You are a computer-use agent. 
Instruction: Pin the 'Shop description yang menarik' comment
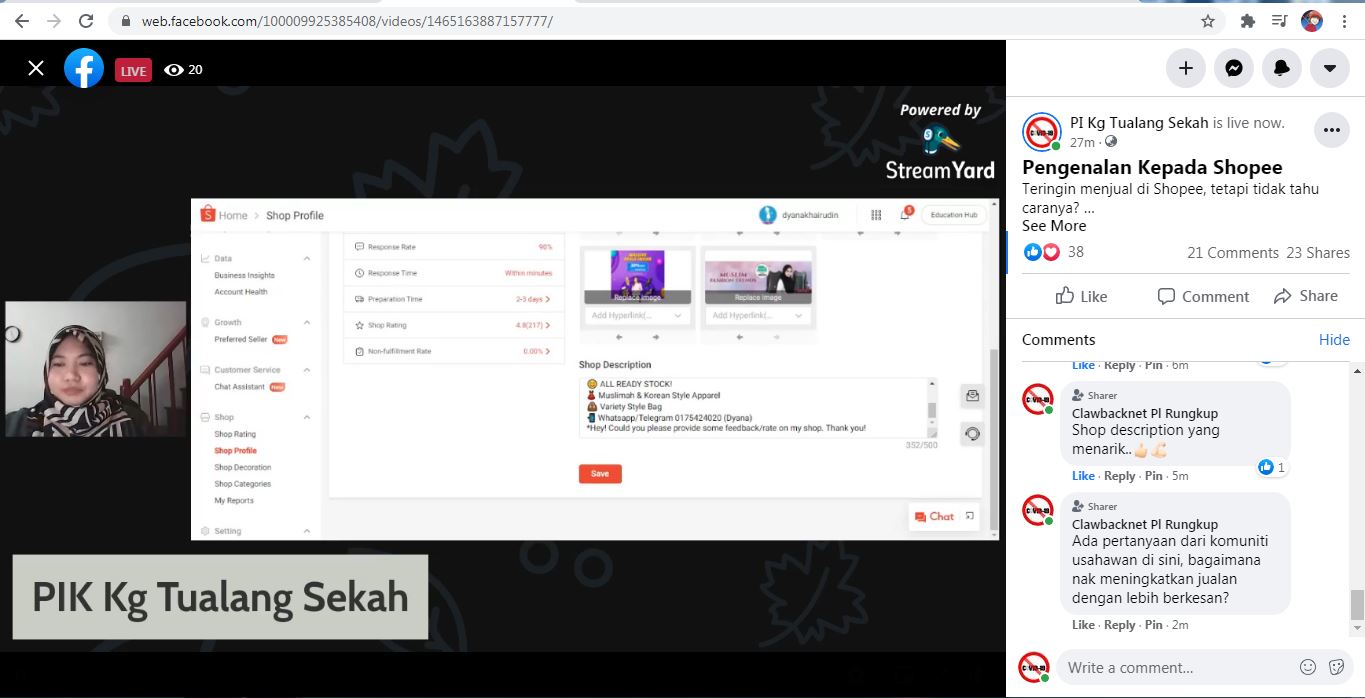click(1154, 476)
